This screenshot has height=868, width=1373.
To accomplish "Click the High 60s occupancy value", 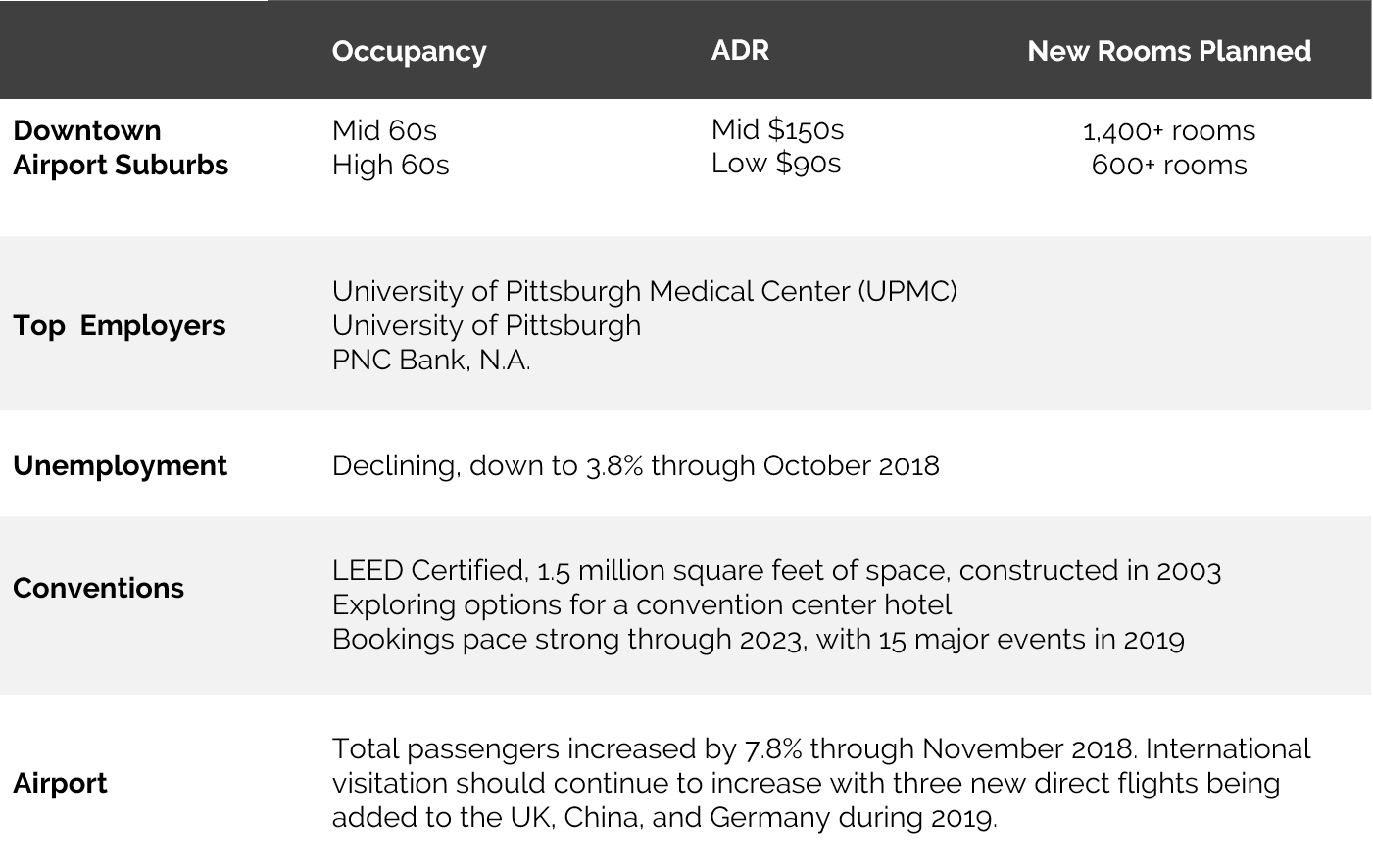I will (x=390, y=165).
